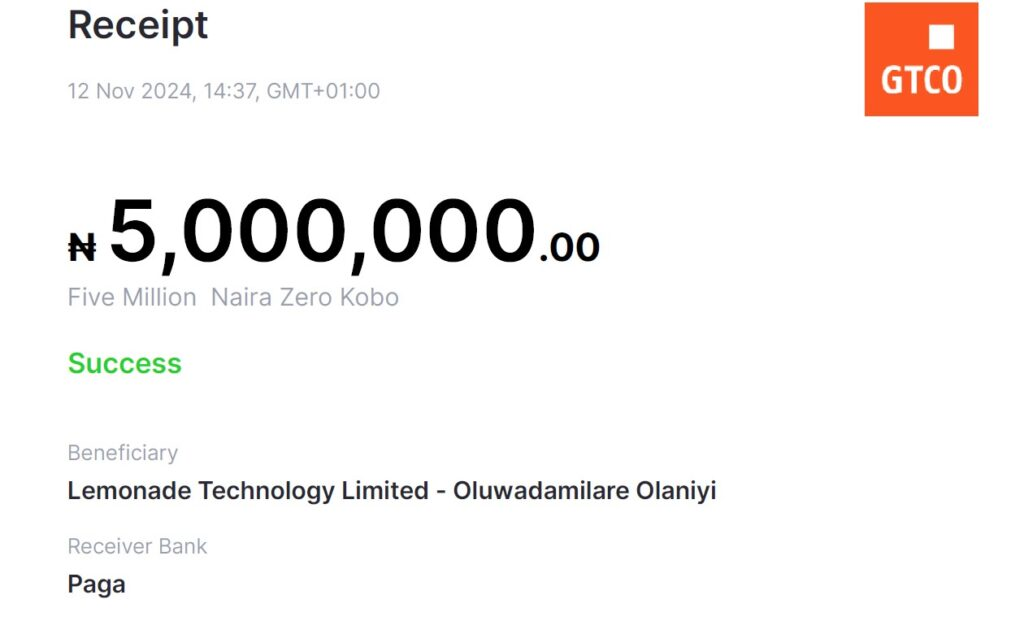Click the Oluwadamilare Olaniyi name
The height and width of the screenshot is (621, 1024).
(x=585, y=491)
